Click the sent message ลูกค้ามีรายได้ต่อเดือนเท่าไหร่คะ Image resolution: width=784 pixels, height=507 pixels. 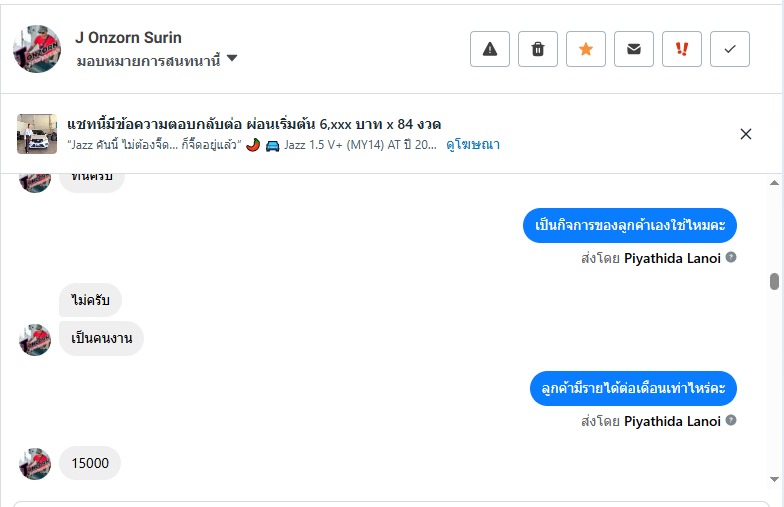click(x=633, y=388)
